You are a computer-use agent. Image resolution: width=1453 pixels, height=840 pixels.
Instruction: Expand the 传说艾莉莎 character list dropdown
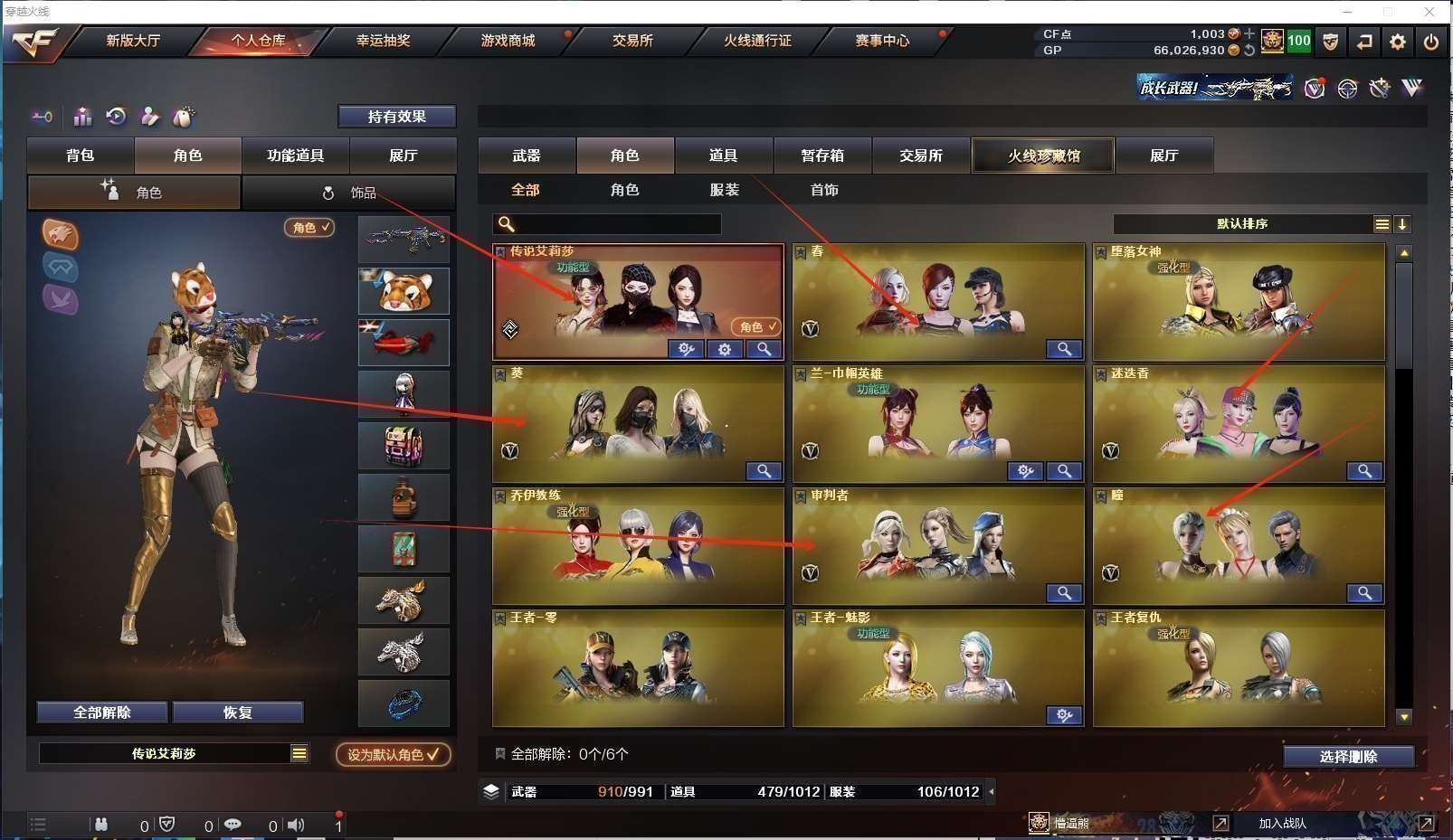pyautogui.click(x=299, y=753)
